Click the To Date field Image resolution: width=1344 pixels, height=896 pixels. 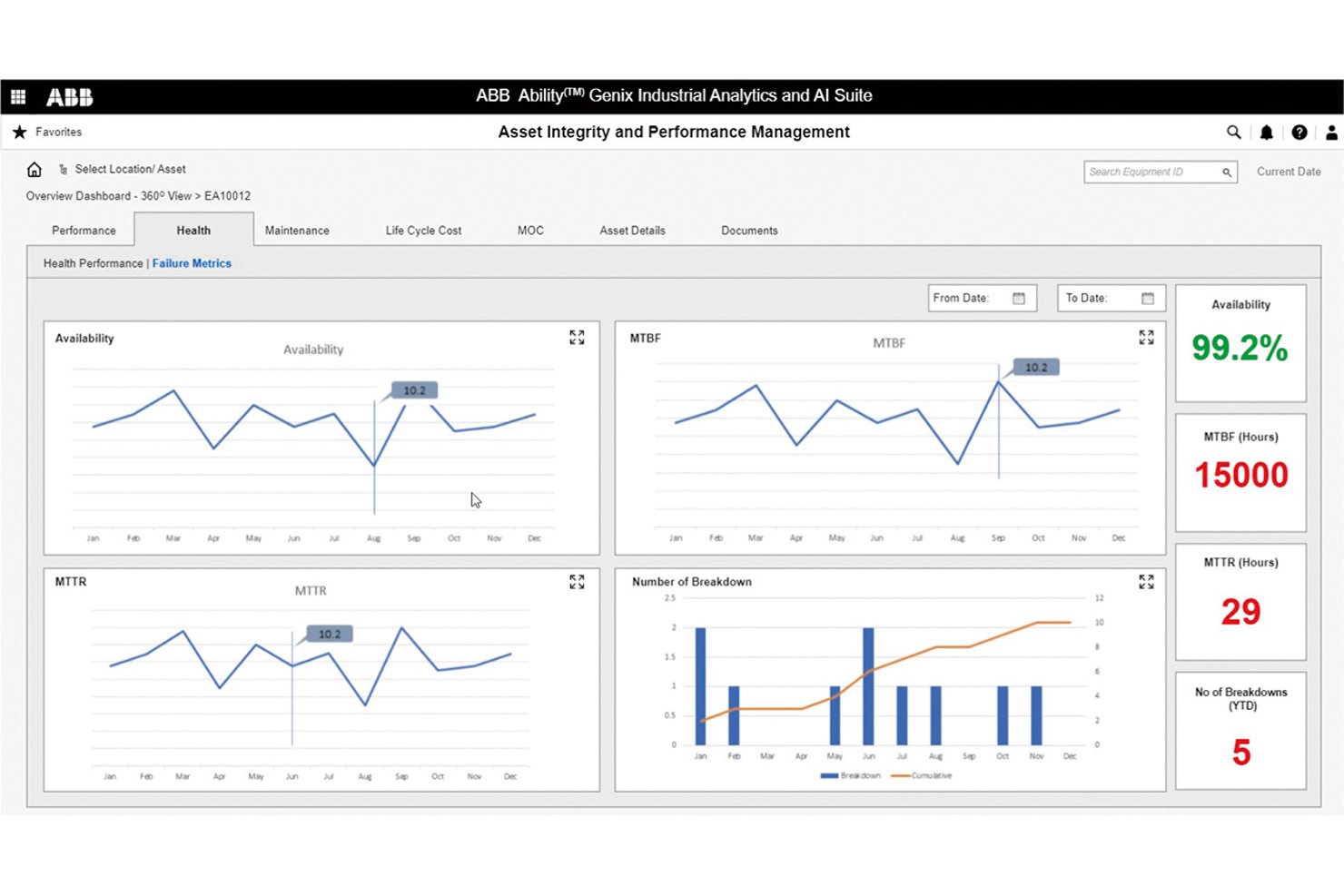tap(1111, 298)
